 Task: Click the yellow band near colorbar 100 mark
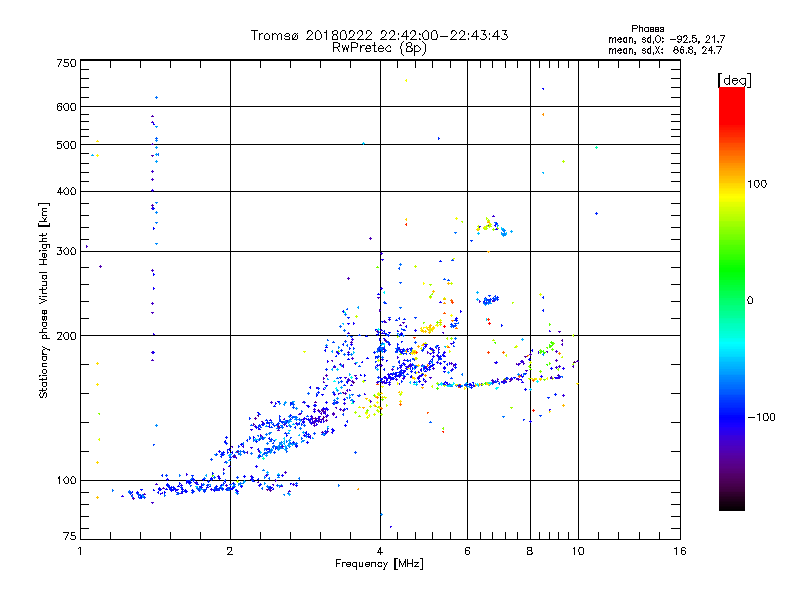(732, 194)
